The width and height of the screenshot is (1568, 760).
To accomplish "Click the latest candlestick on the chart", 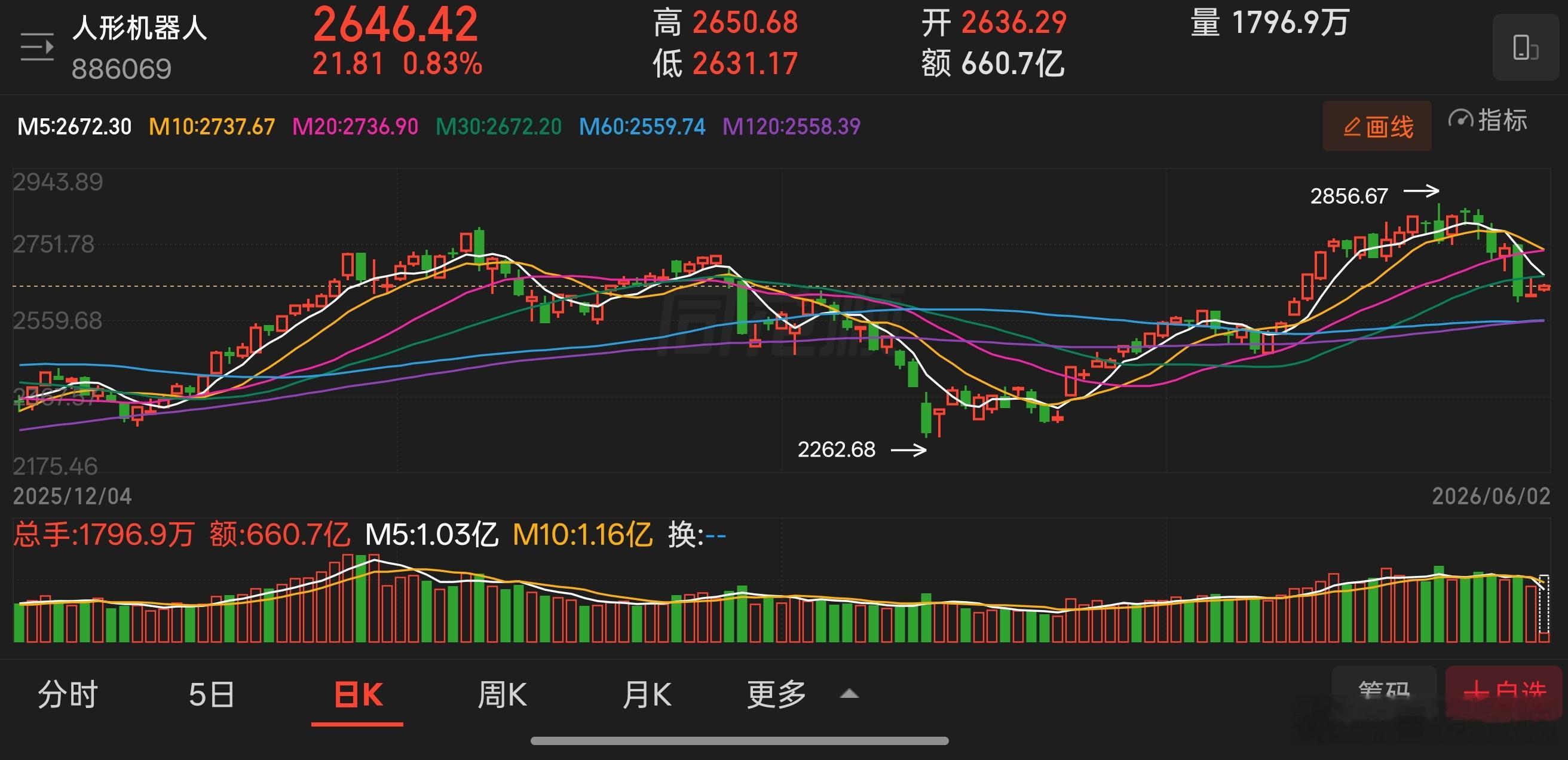I will click(1544, 288).
